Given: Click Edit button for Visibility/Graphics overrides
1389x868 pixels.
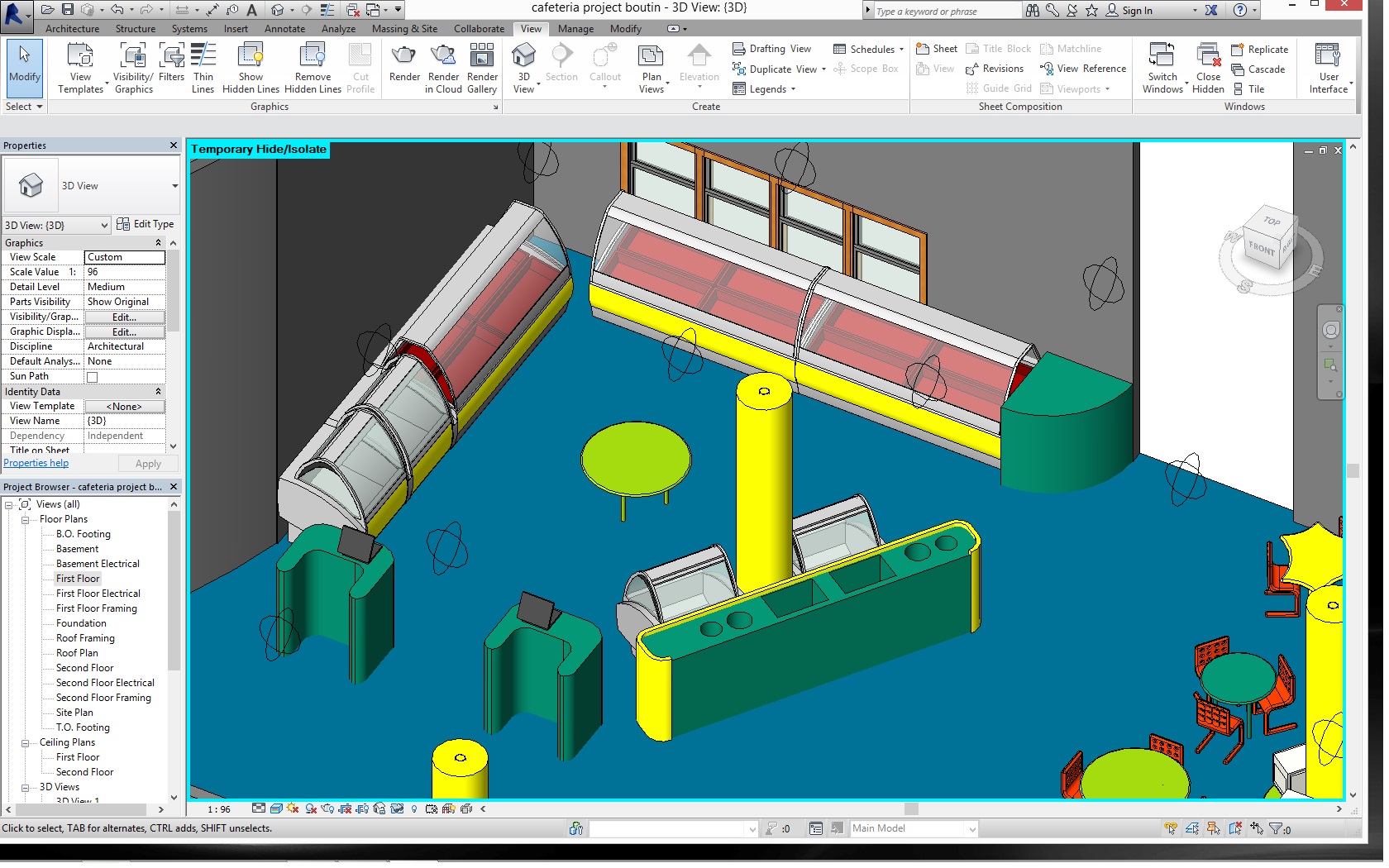Looking at the screenshot, I should pyautogui.click(x=125, y=317).
